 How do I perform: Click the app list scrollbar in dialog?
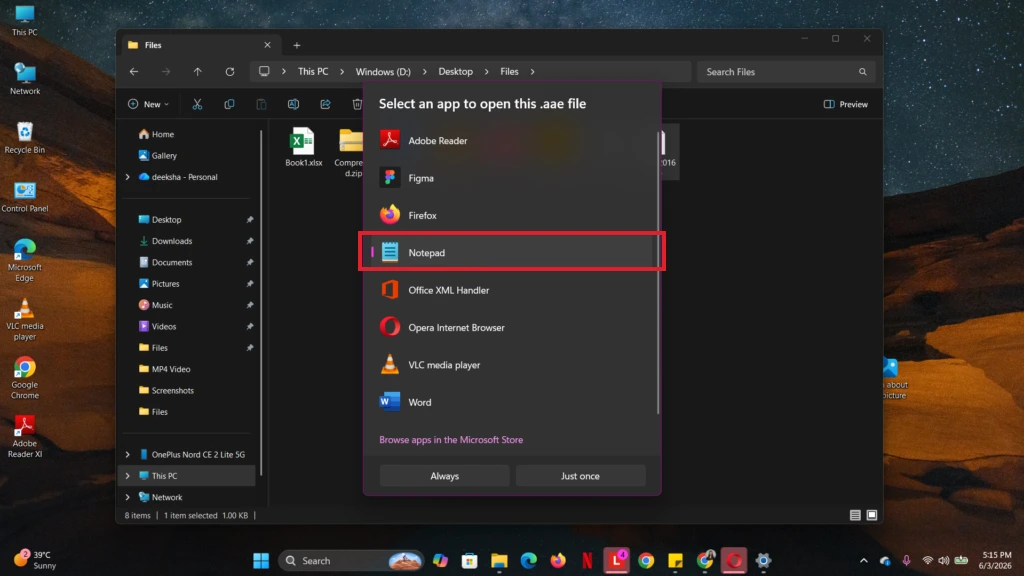pyautogui.click(x=658, y=272)
